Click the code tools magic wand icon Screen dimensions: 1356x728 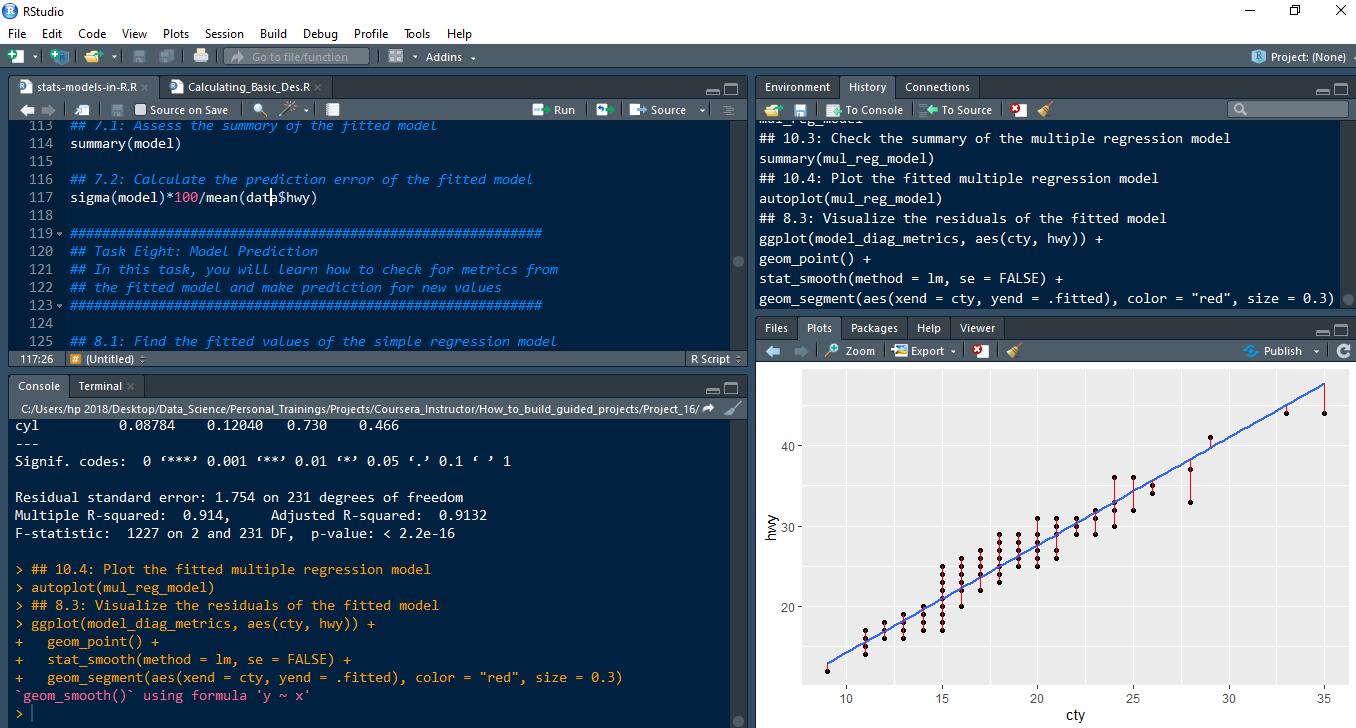[289, 110]
